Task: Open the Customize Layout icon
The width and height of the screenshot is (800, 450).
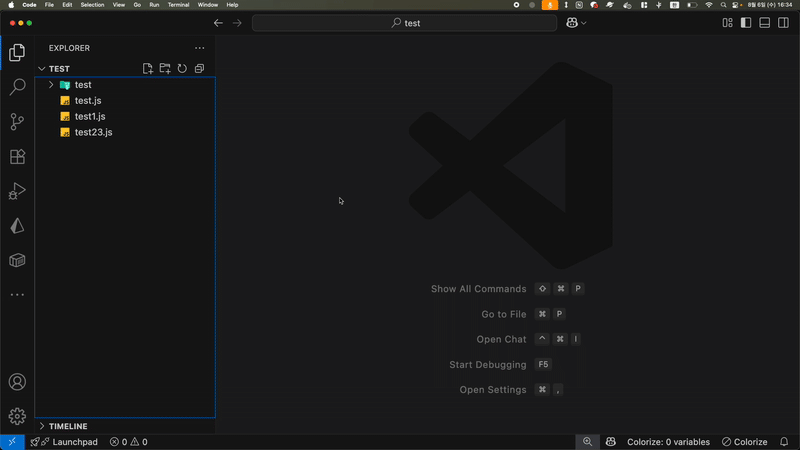Action: [x=727, y=23]
